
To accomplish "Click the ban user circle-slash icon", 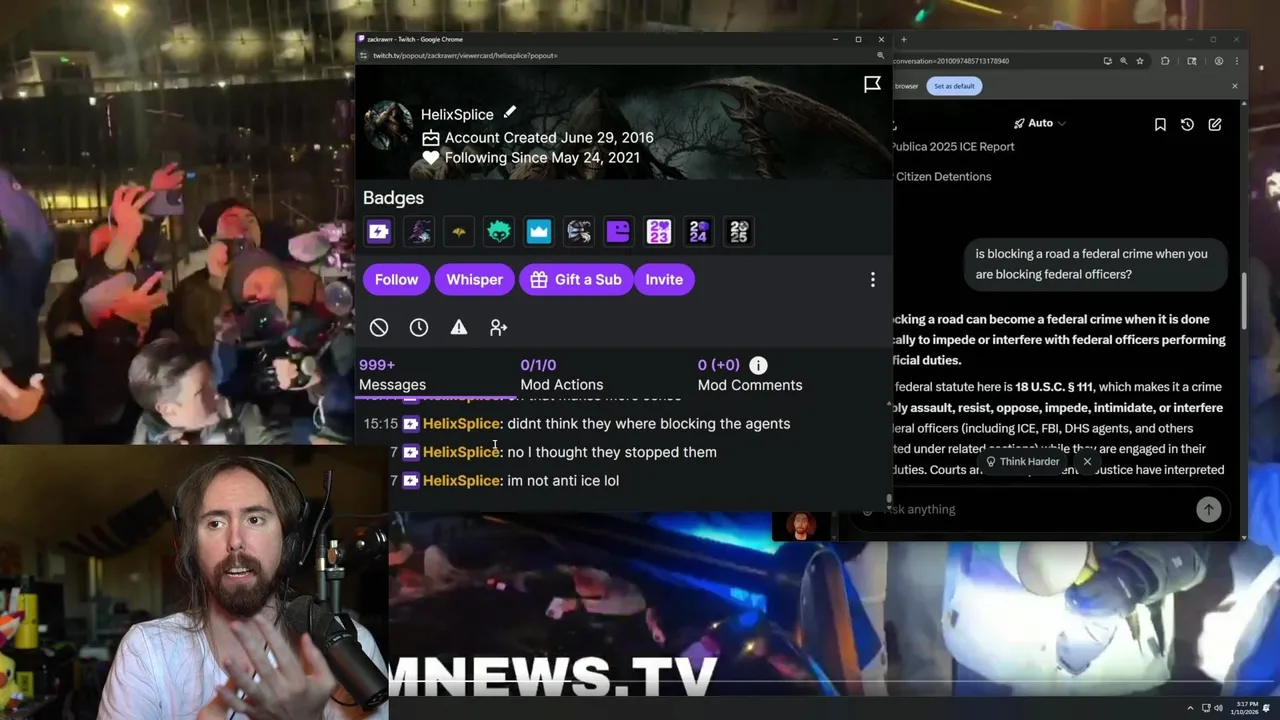I will [379, 327].
